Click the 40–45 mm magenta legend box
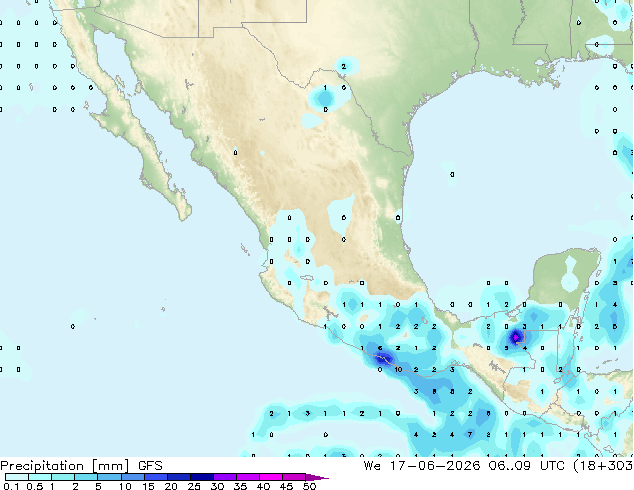 (x=271, y=477)
